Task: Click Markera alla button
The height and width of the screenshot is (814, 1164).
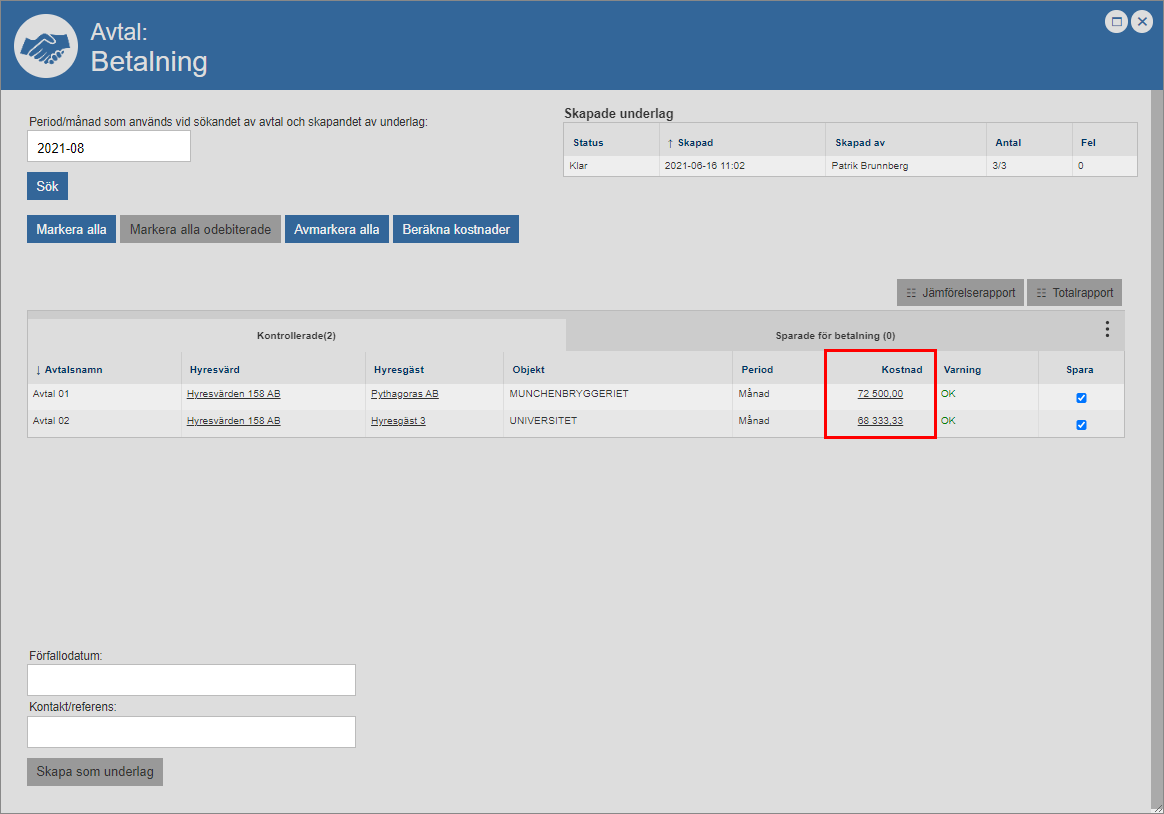Action: coord(71,229)
